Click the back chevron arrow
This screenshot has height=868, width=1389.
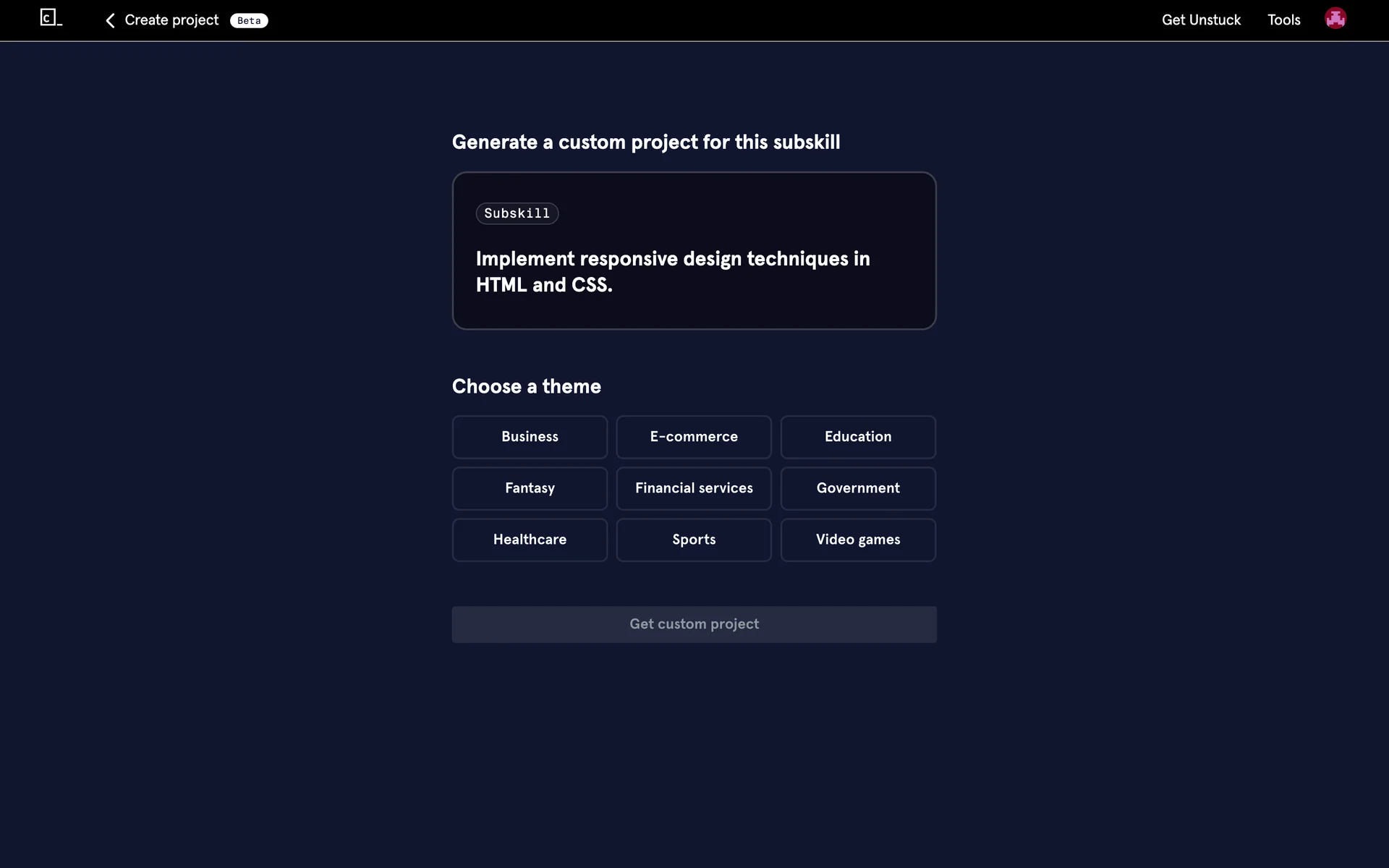(110, 21)
